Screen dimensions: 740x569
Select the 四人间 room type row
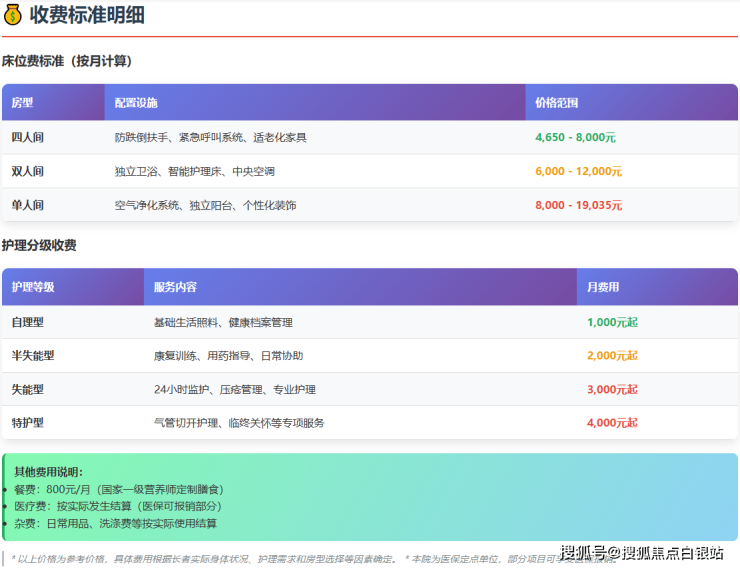click(x=27, y=138)
